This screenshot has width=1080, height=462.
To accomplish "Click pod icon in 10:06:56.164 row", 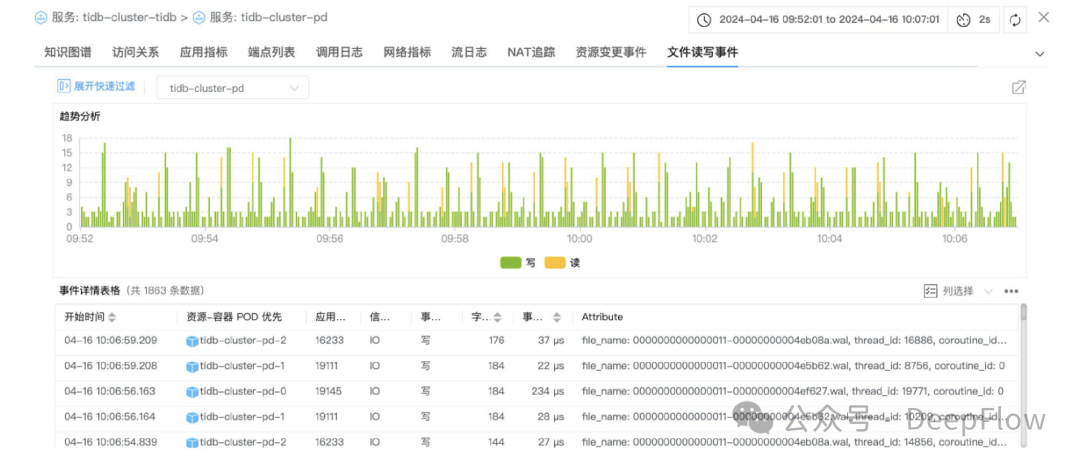I will tap(192, 417).
